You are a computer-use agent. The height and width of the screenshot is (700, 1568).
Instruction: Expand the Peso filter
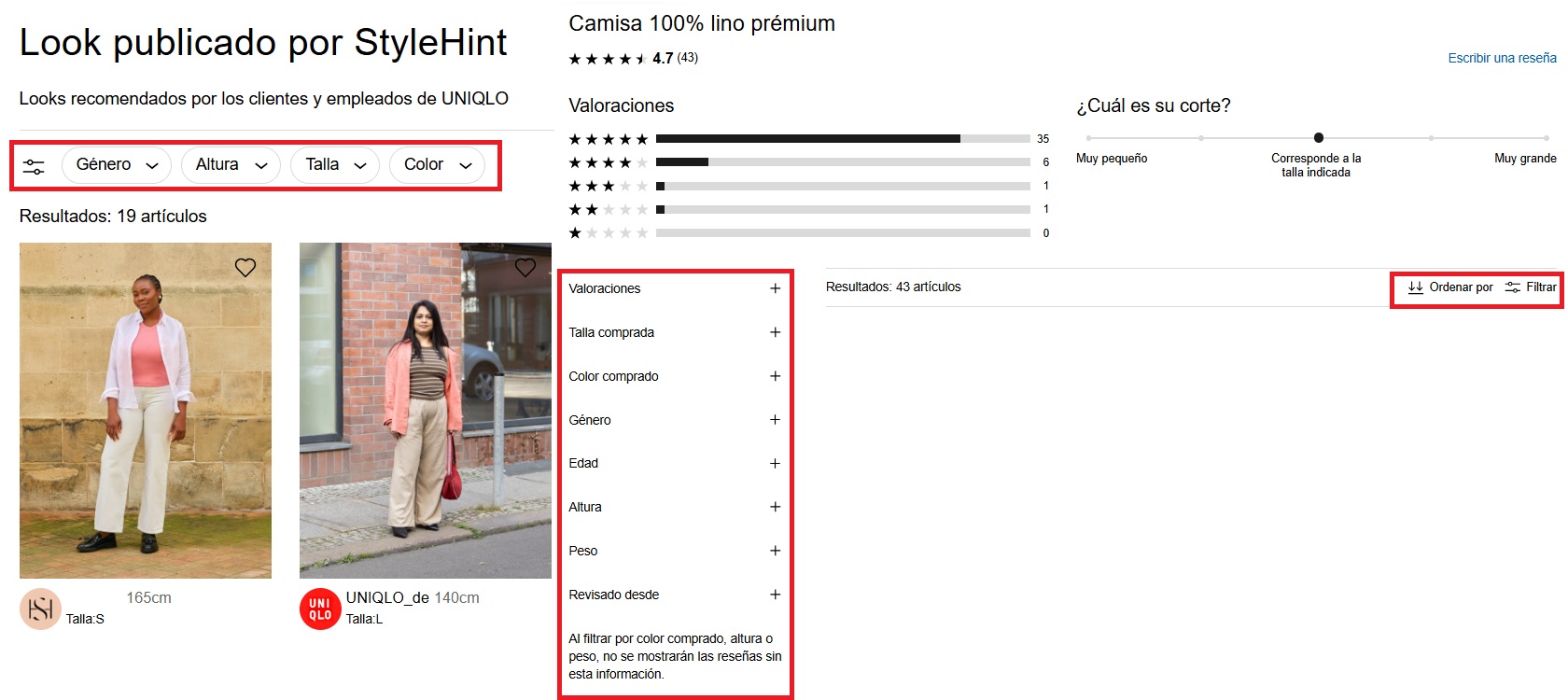(x=675, y=551)
